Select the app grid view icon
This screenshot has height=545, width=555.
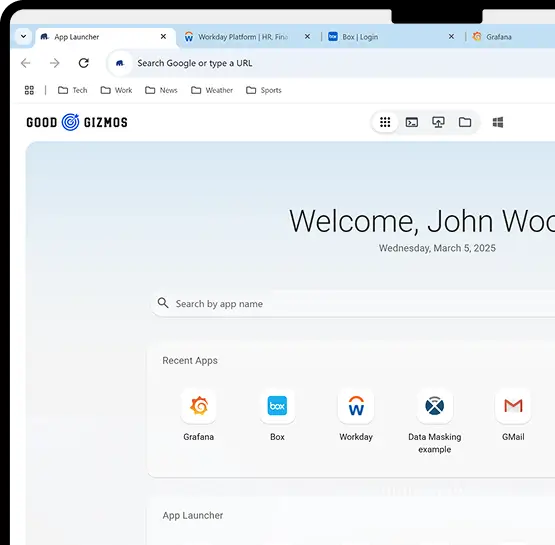coord(385,122)
